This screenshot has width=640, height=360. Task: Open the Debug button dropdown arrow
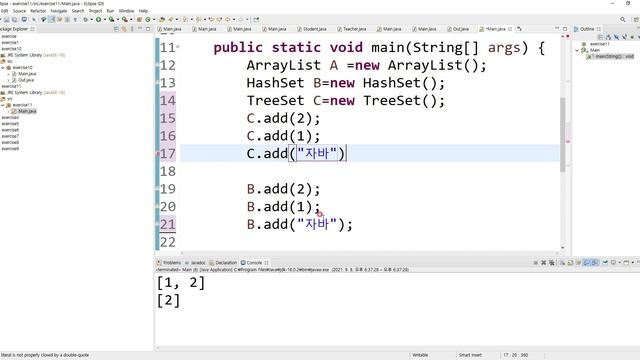click(91, 19)
